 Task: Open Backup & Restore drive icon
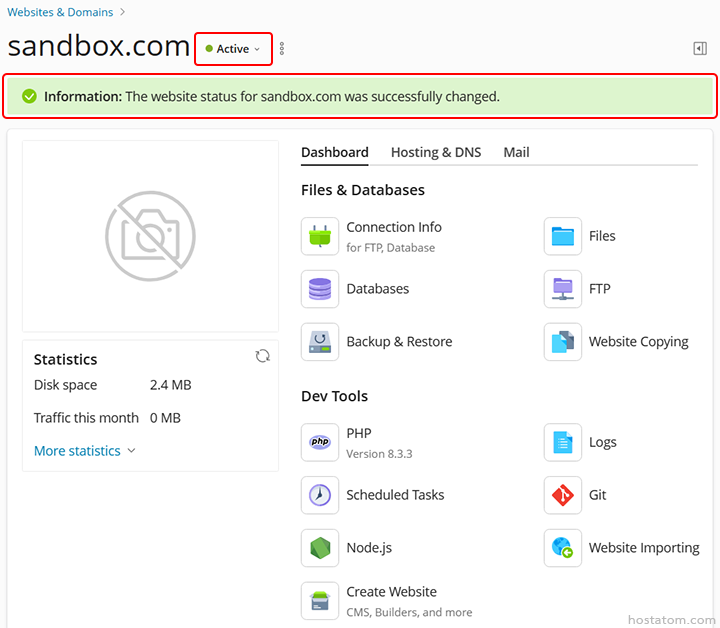320,342
